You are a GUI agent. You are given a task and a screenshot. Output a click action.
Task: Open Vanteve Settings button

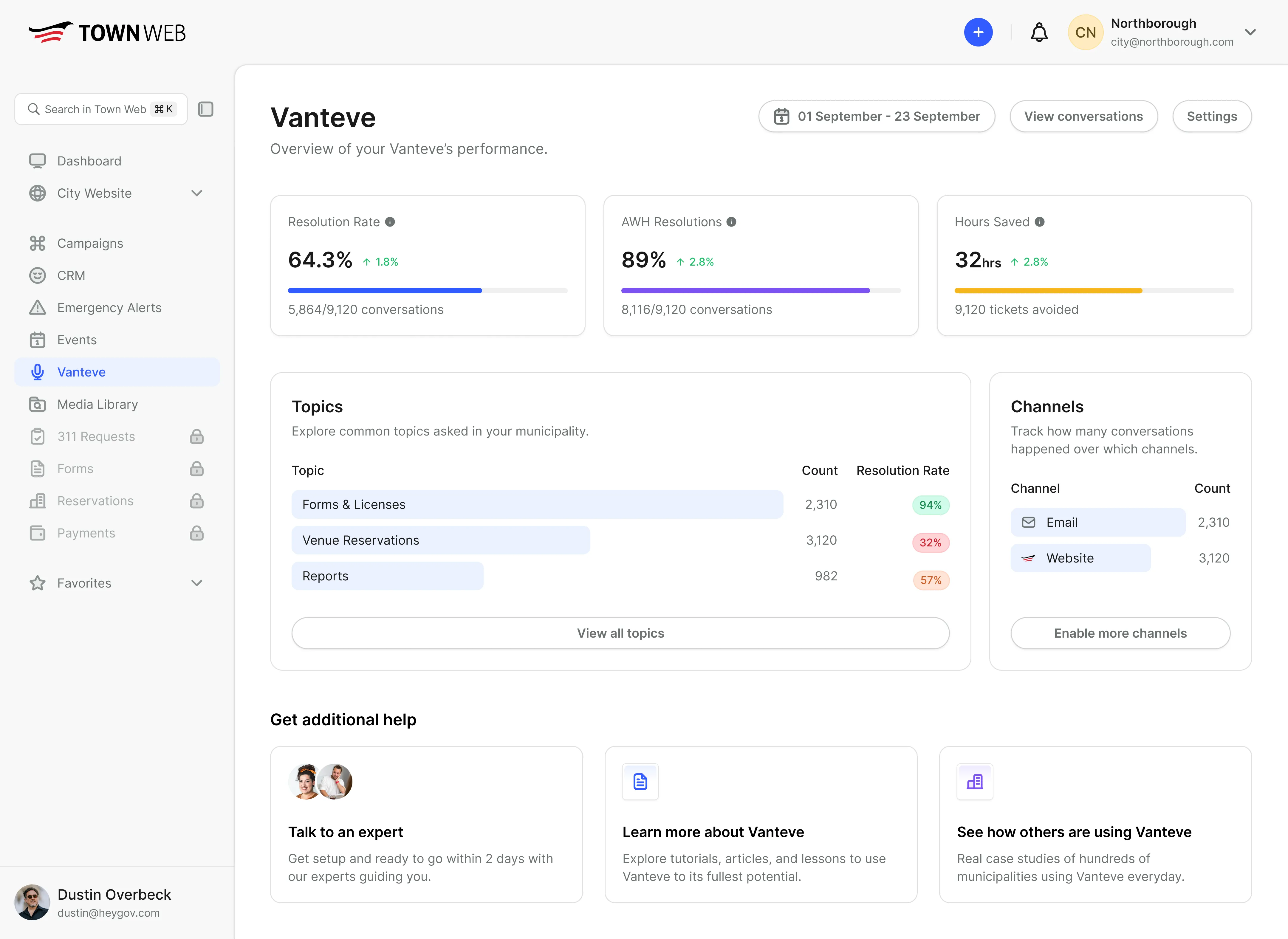point(1212,117)
